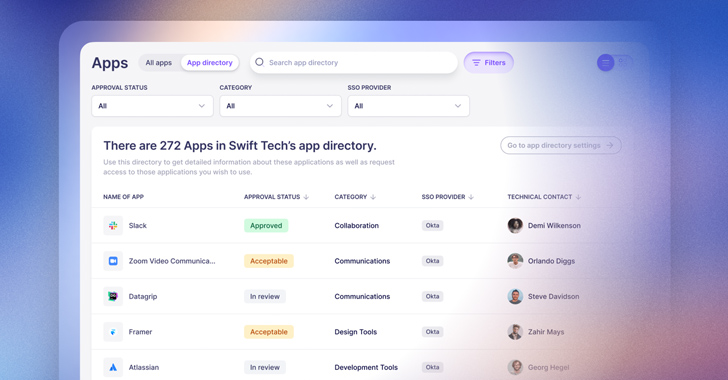728x380 pixels.
Task: Click the Framer app icon
Action: coord(113,332)
